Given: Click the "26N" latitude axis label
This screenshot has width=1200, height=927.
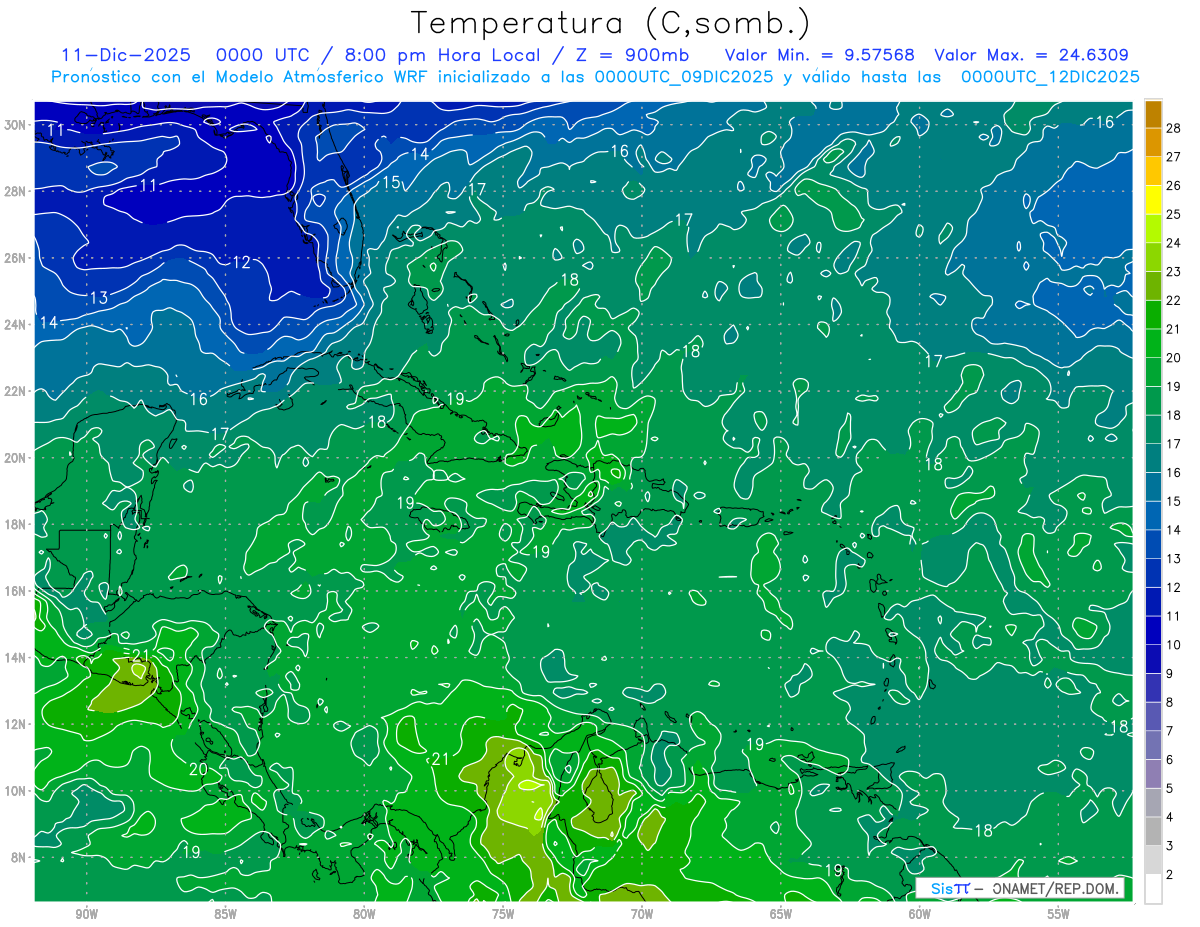Looking at the screenshot, I should tap(15, 258).
